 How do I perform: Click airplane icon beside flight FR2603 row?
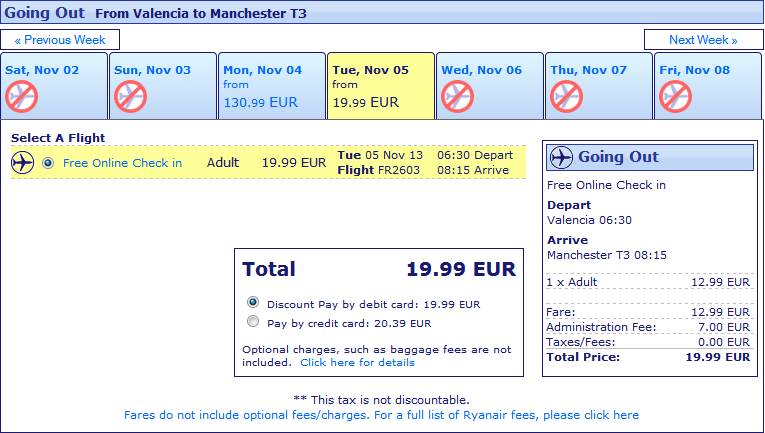(22, 162)
